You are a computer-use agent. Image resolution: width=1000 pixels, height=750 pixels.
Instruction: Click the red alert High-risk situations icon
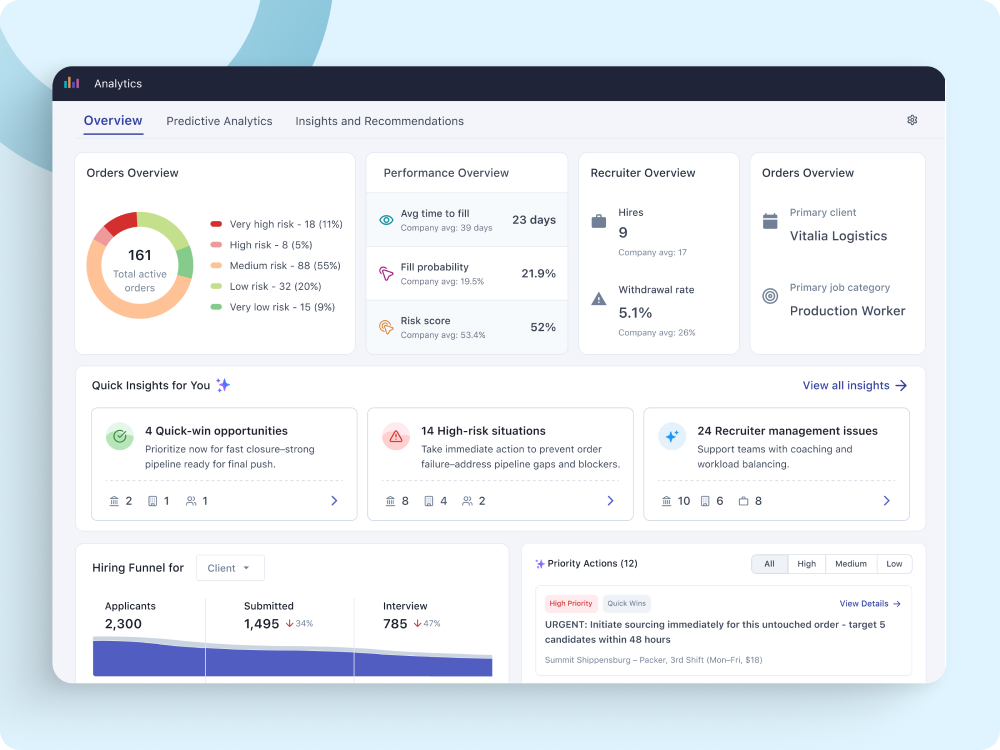click(396, 437)
